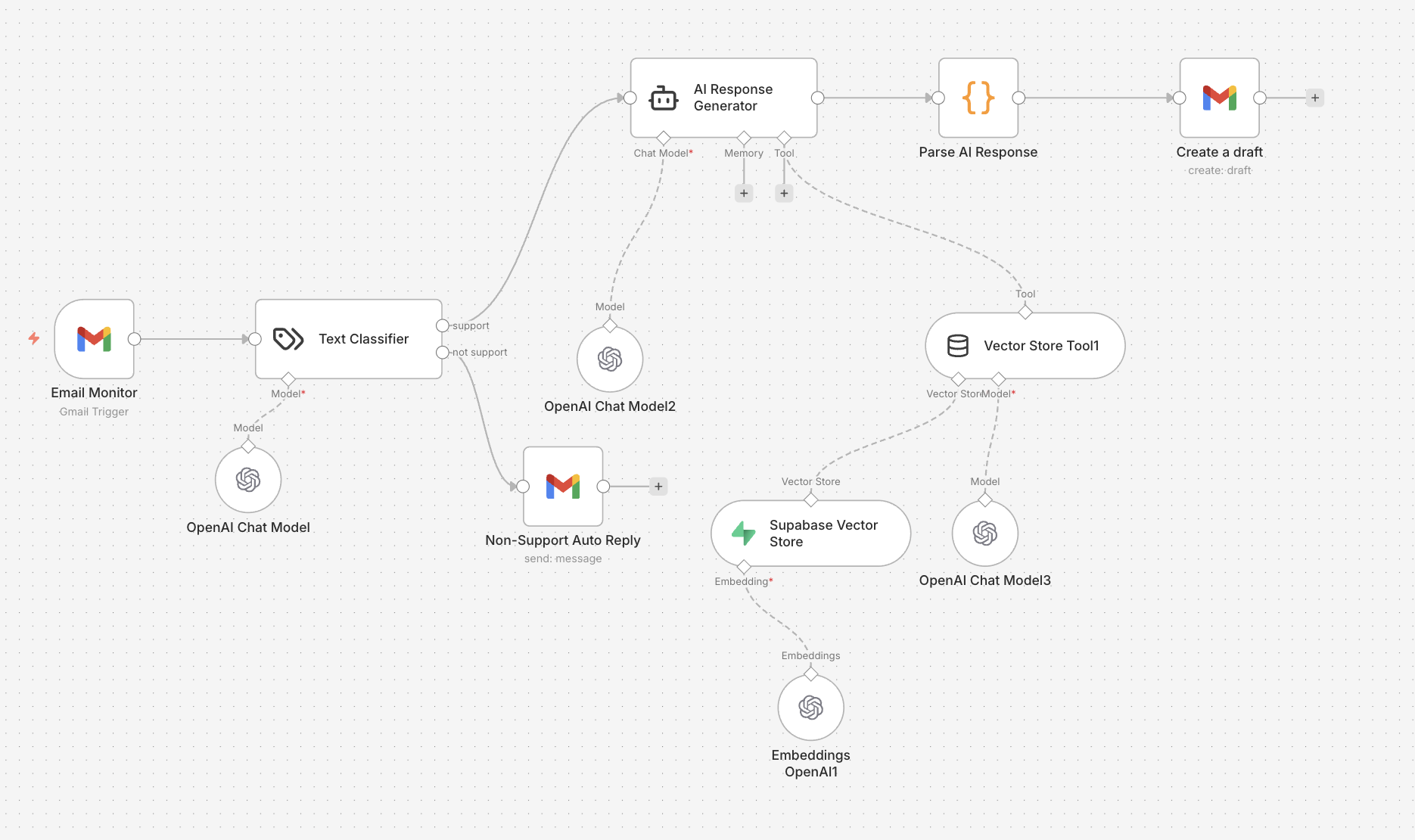Click the Vector Store Tool1 Model connector
Screen dimensions: 1415x840
point(999,379)
